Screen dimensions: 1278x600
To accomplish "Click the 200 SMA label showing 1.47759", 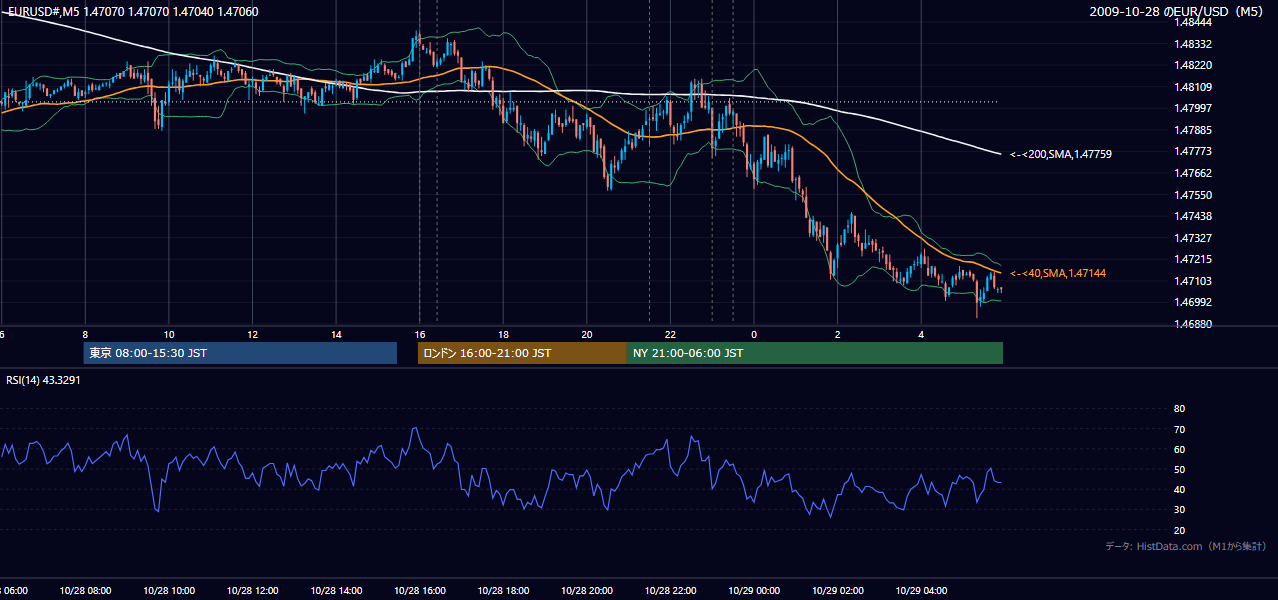I will point(1061,154).
